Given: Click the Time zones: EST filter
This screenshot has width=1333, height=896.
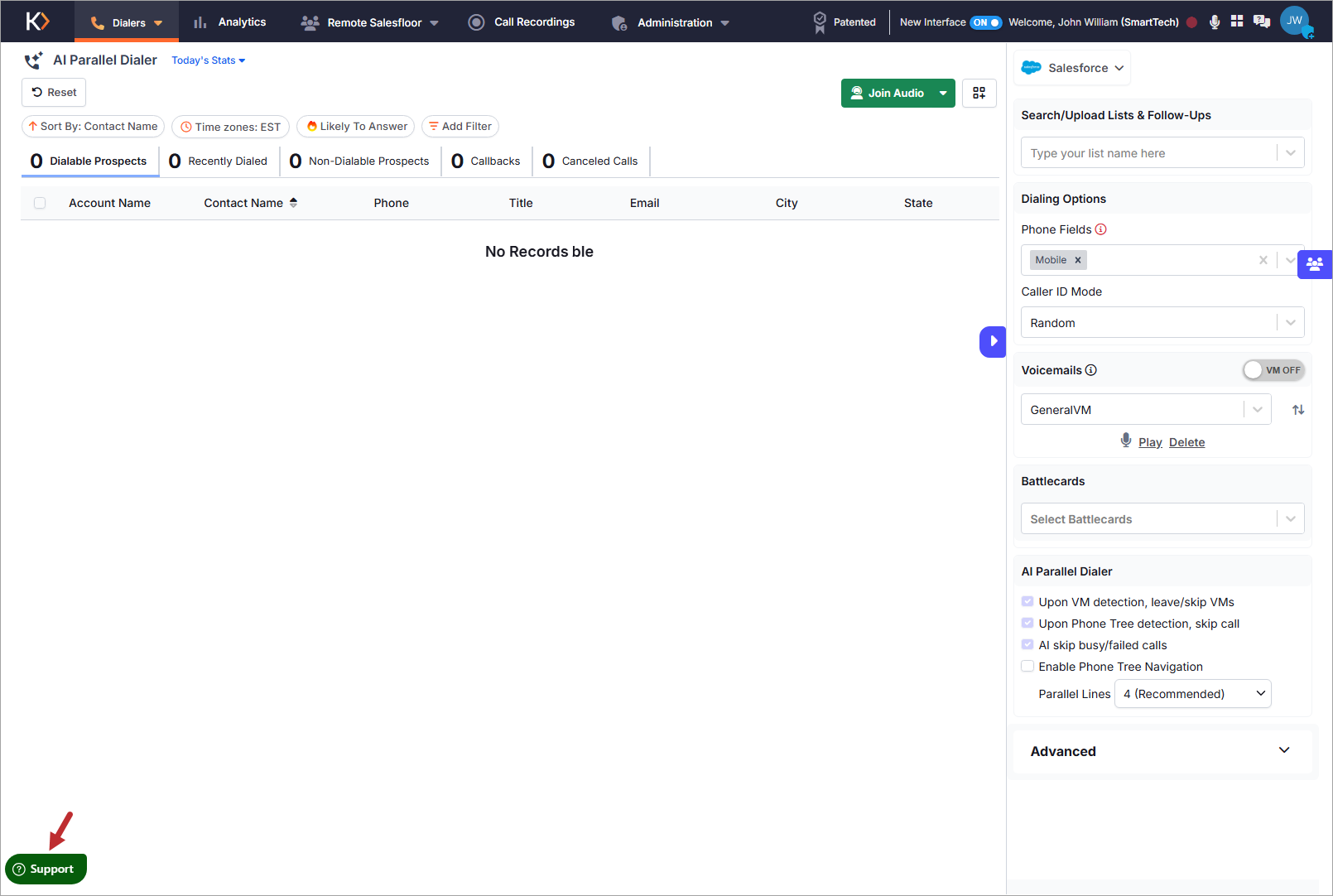Looking at the screenshot, I should (x=230, y=127).
